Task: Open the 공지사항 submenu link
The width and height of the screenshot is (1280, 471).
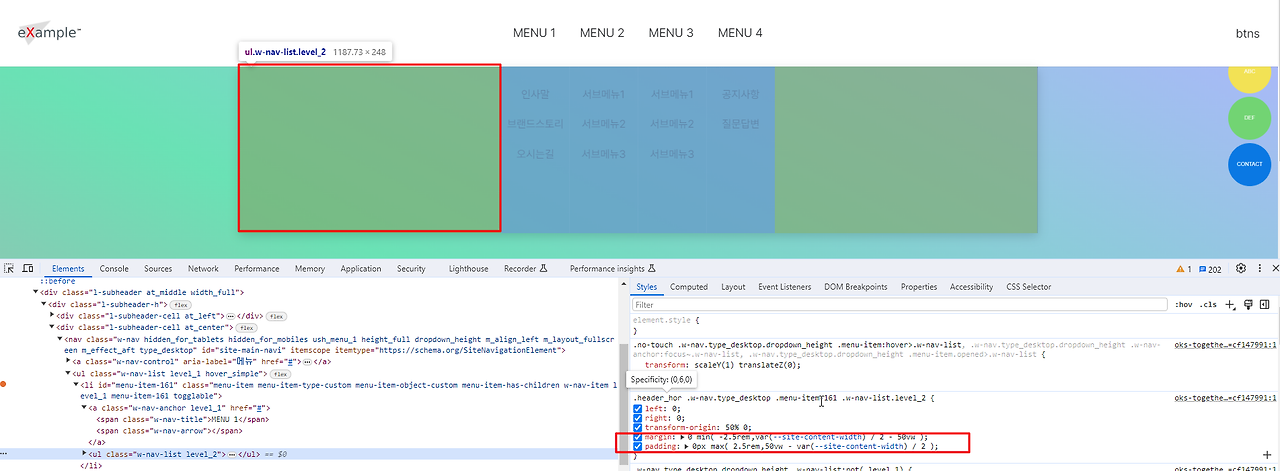Action: click(x=741, y=95)
